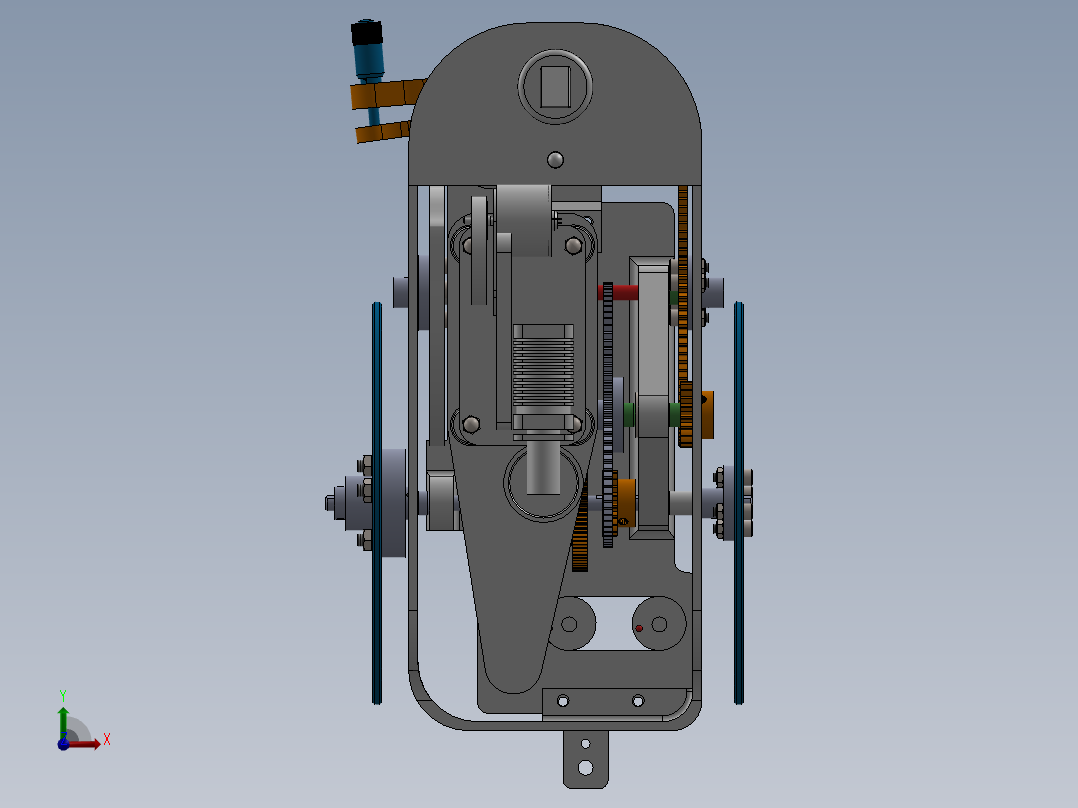1078x808 pixels.
Task: Click the red X axis arrow of the view triad
Action: point(85,744)
